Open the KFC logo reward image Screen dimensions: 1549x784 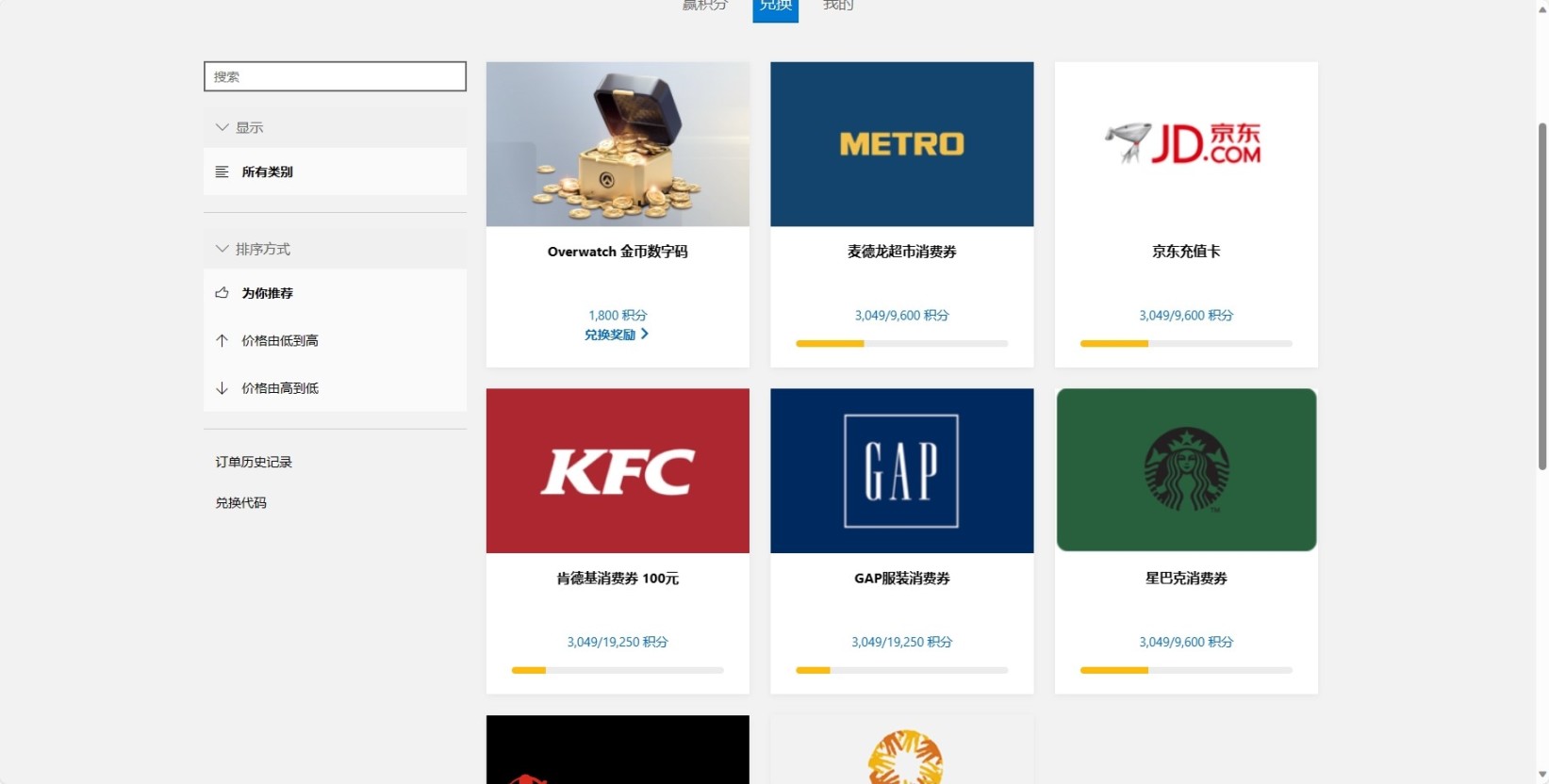tap(618, 470)
